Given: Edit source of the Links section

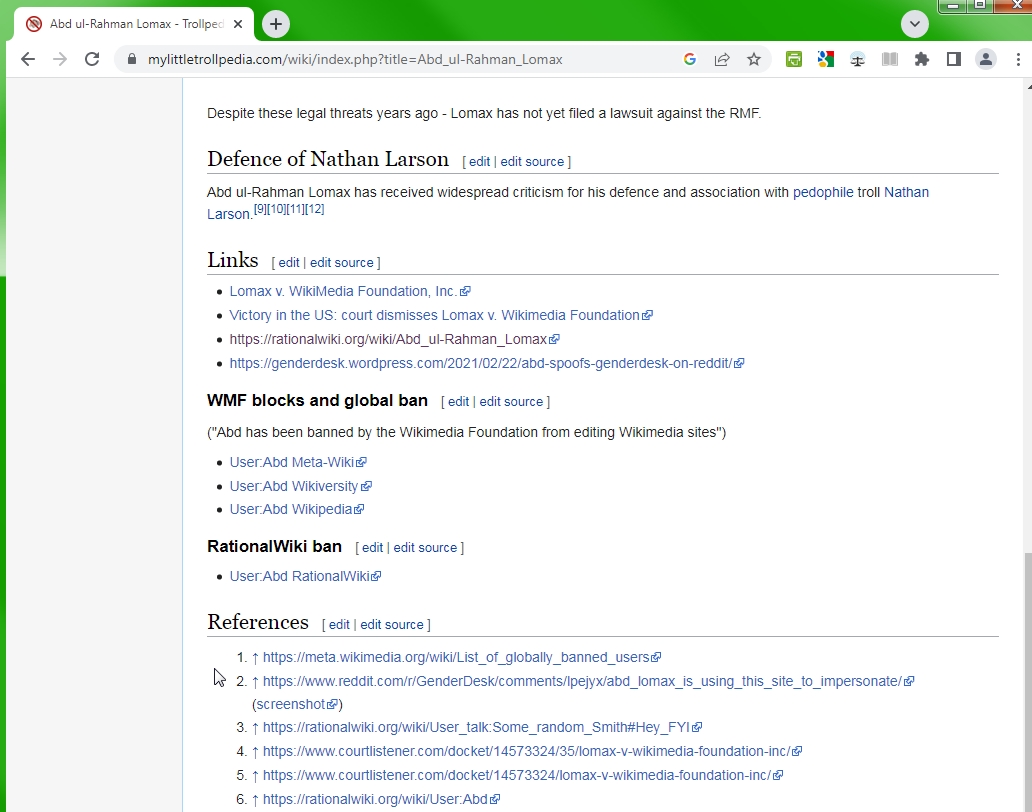Looking at the screenshot, I should (342, 263).
